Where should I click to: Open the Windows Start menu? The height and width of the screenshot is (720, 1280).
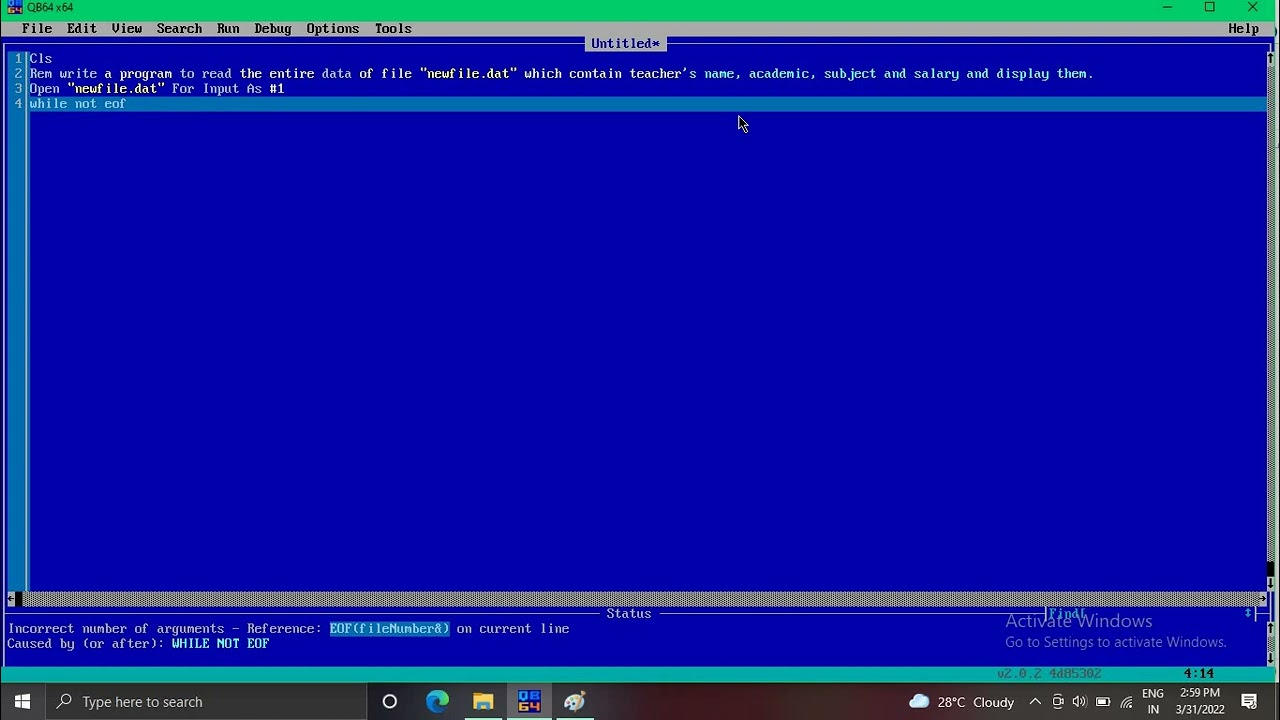coord(22,702)
